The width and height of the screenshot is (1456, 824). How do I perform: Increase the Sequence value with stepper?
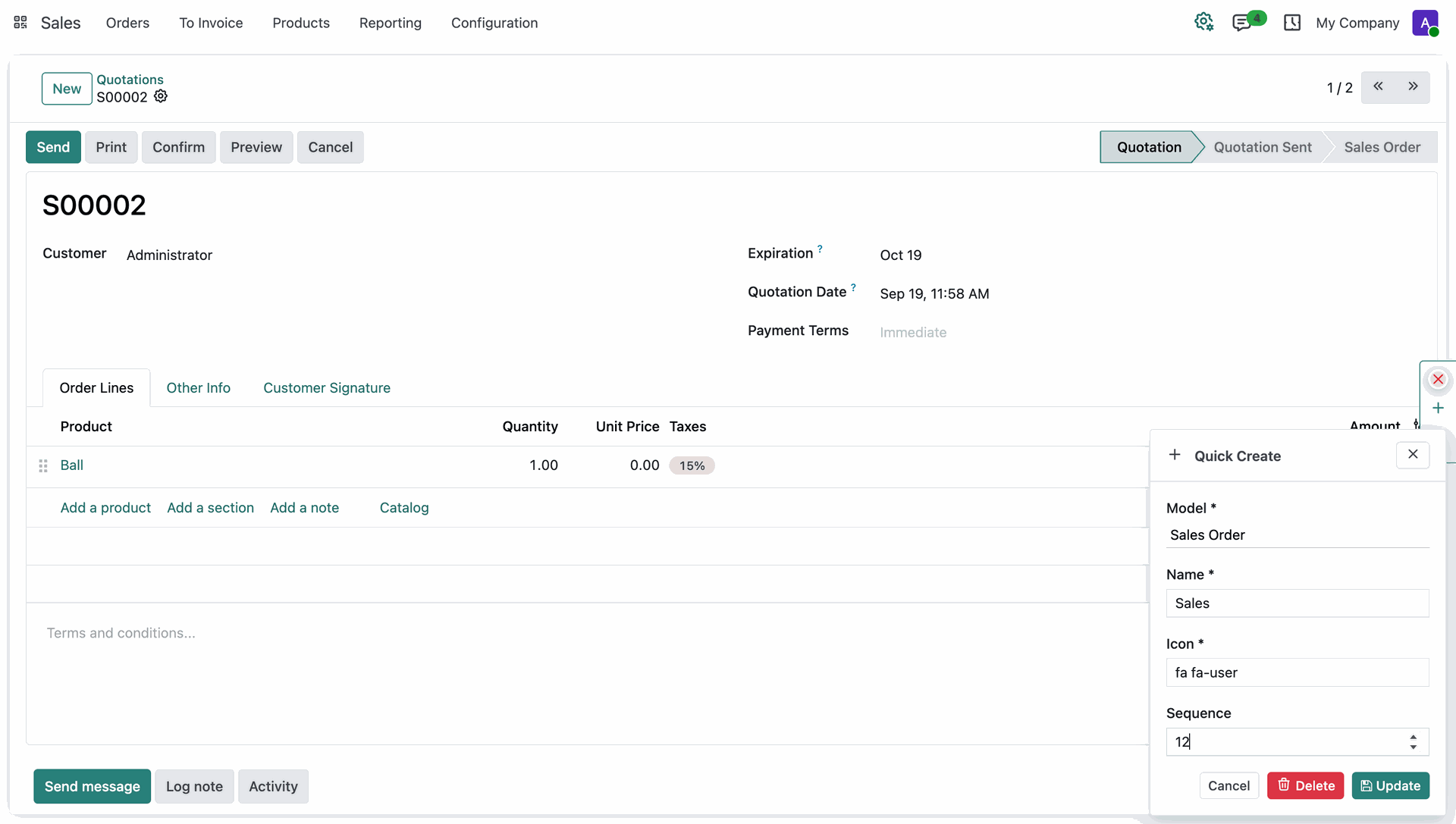(x=1414, y=737)
